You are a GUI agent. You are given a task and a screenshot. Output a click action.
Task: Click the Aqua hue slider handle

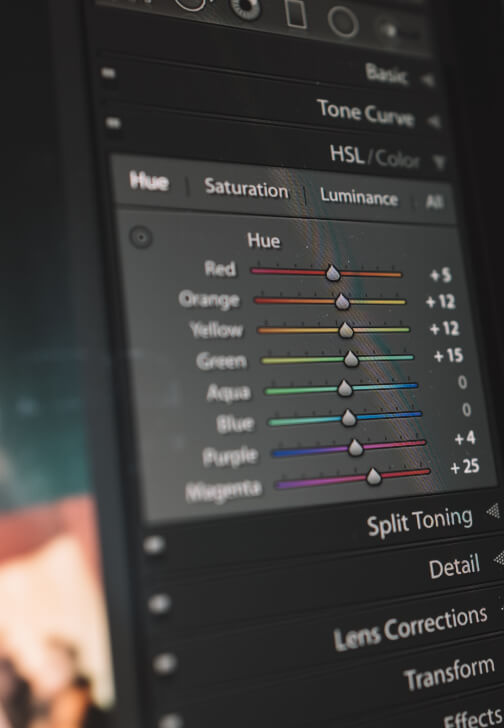(345, 388)
